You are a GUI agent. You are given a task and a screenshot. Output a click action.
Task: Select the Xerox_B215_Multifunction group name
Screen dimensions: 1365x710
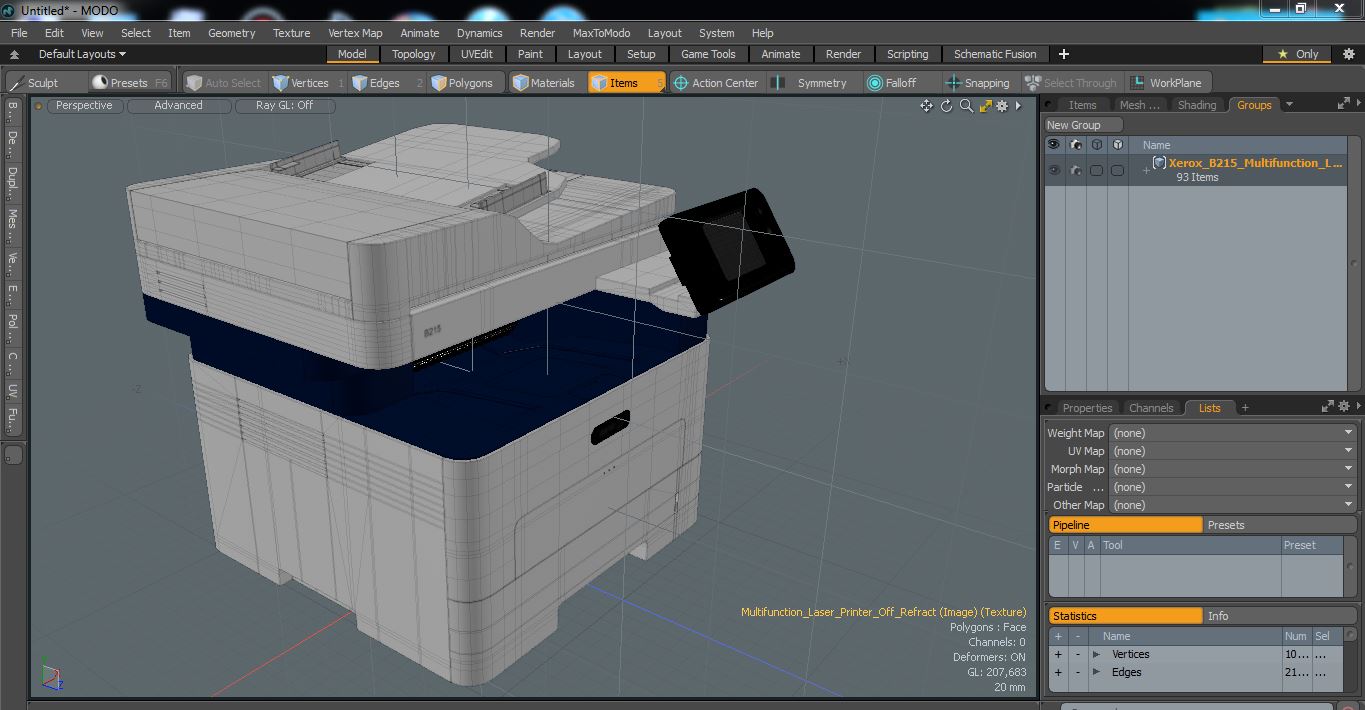1255,163
